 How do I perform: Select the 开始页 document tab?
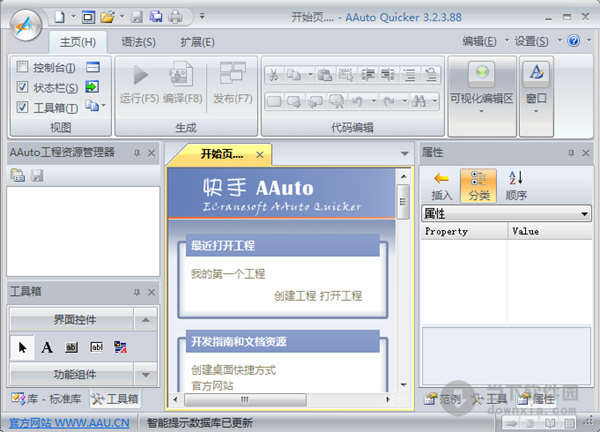[222, 154]
